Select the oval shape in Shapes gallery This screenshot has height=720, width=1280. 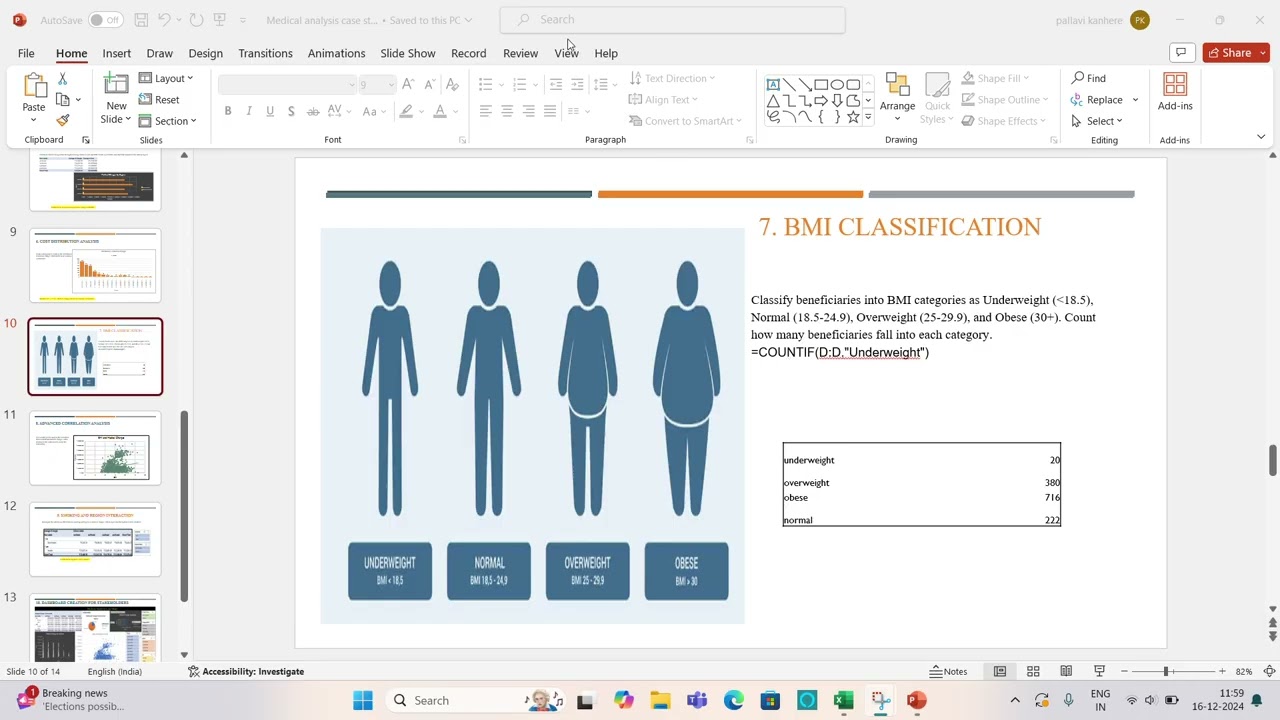[x=837, y=85]
